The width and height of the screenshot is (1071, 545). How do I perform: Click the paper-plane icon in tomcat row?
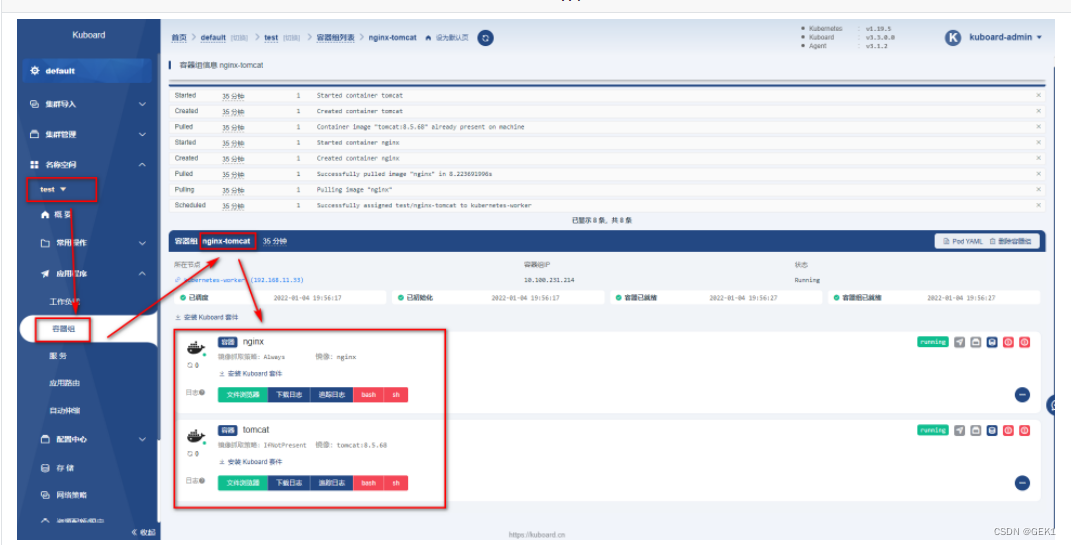[960, 430]
